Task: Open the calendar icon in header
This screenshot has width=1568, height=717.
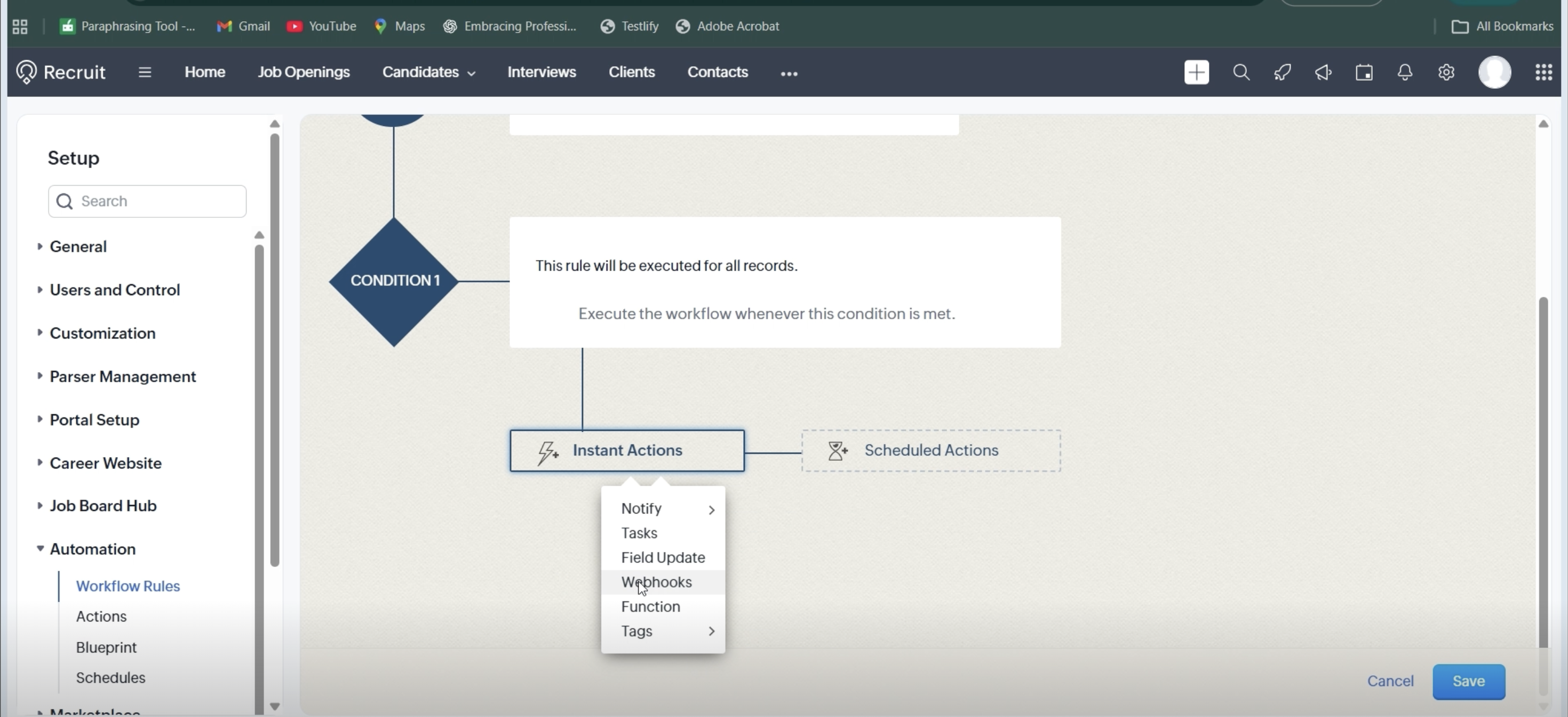Action: [x=1364, y=73]
